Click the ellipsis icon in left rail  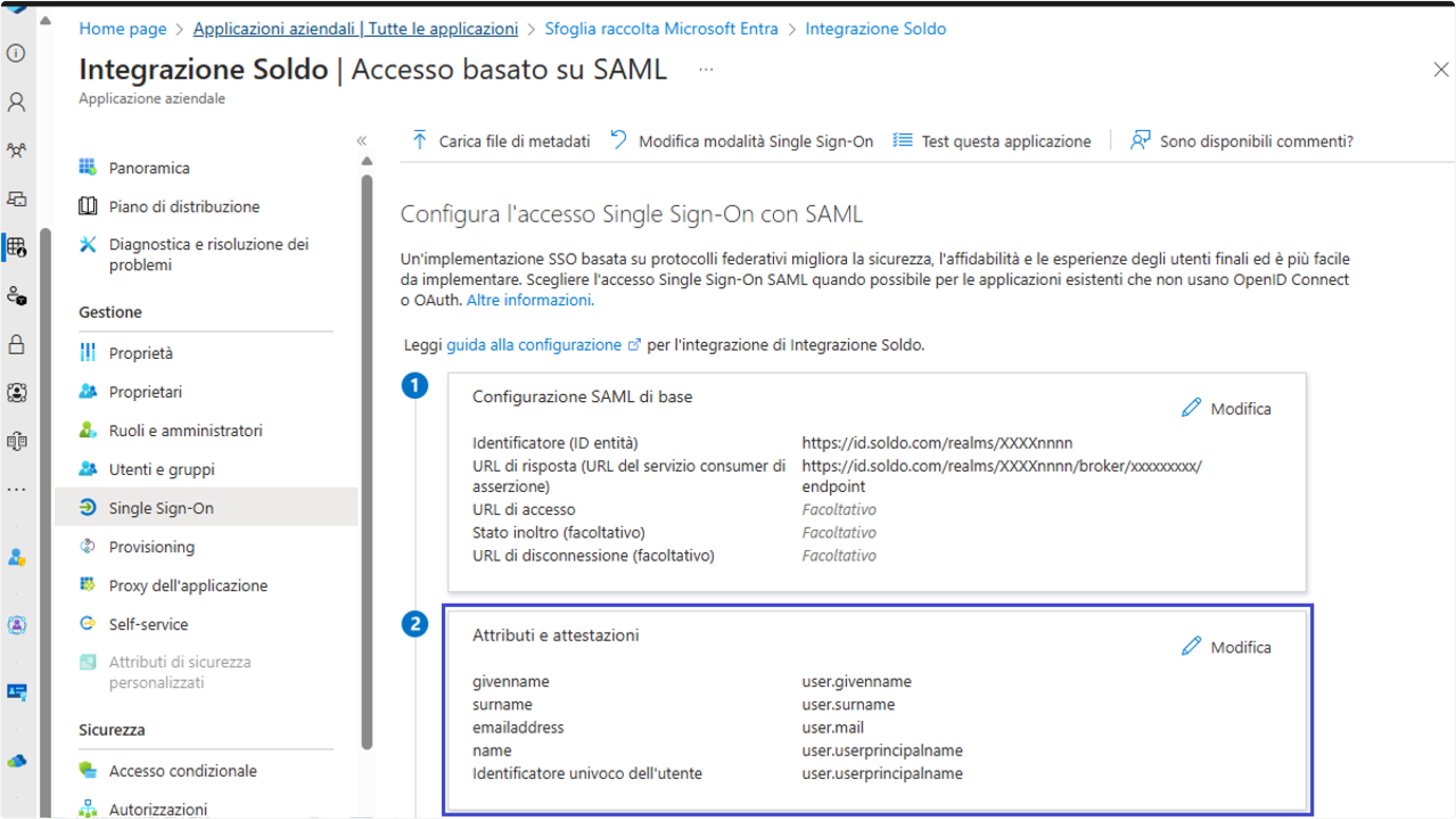(x=16, y=490)
